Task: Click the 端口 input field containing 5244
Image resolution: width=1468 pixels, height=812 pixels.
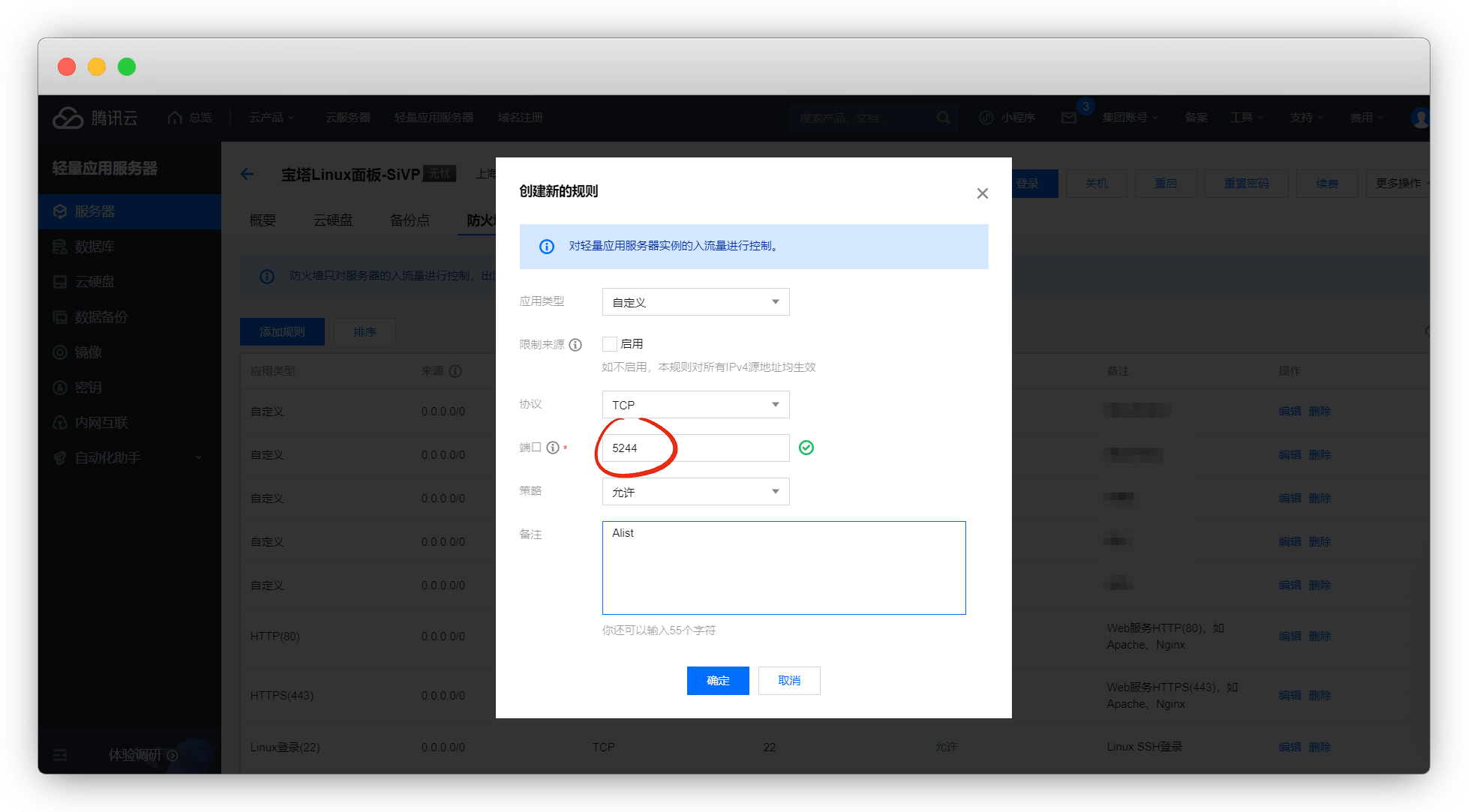Action: point(695,448)
